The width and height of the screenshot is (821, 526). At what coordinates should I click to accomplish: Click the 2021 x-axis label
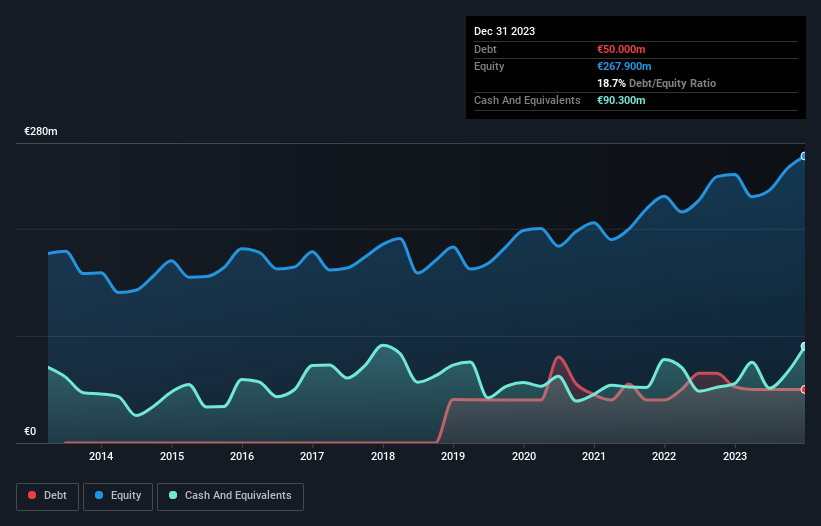point(595,457)
